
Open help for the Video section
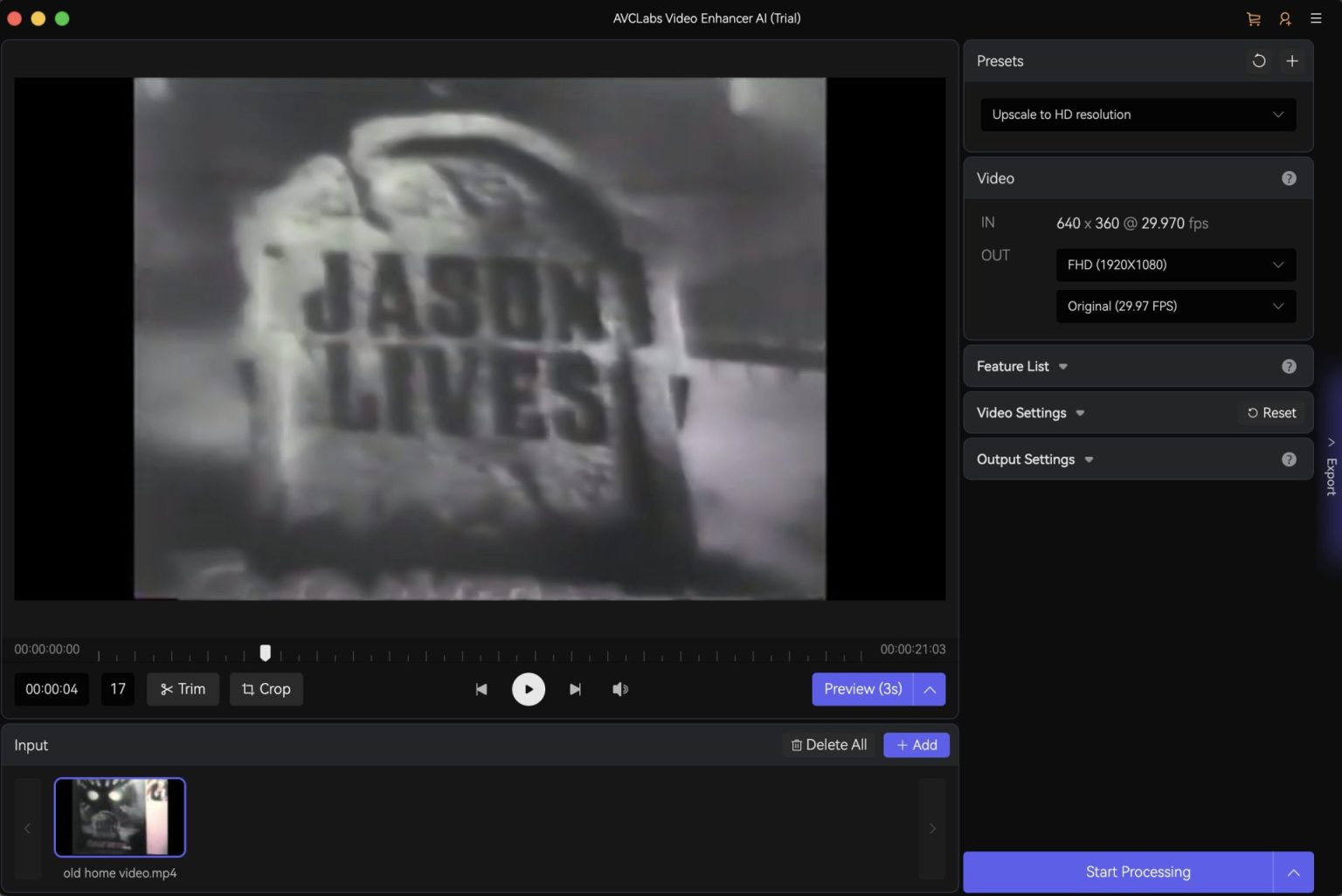(1288, 178)
